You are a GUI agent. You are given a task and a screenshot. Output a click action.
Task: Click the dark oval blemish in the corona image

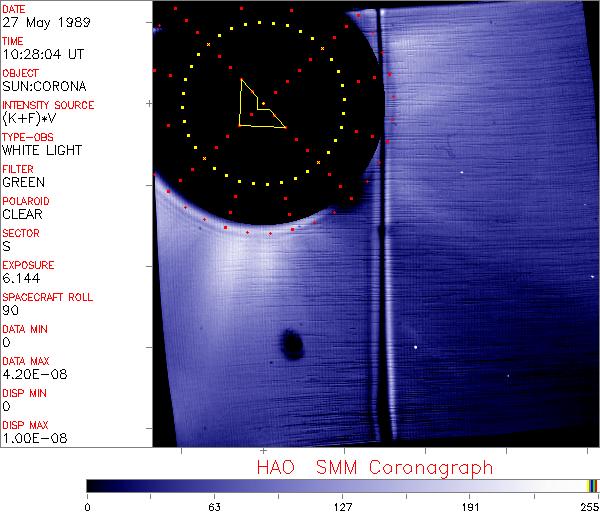click(293, 344)
